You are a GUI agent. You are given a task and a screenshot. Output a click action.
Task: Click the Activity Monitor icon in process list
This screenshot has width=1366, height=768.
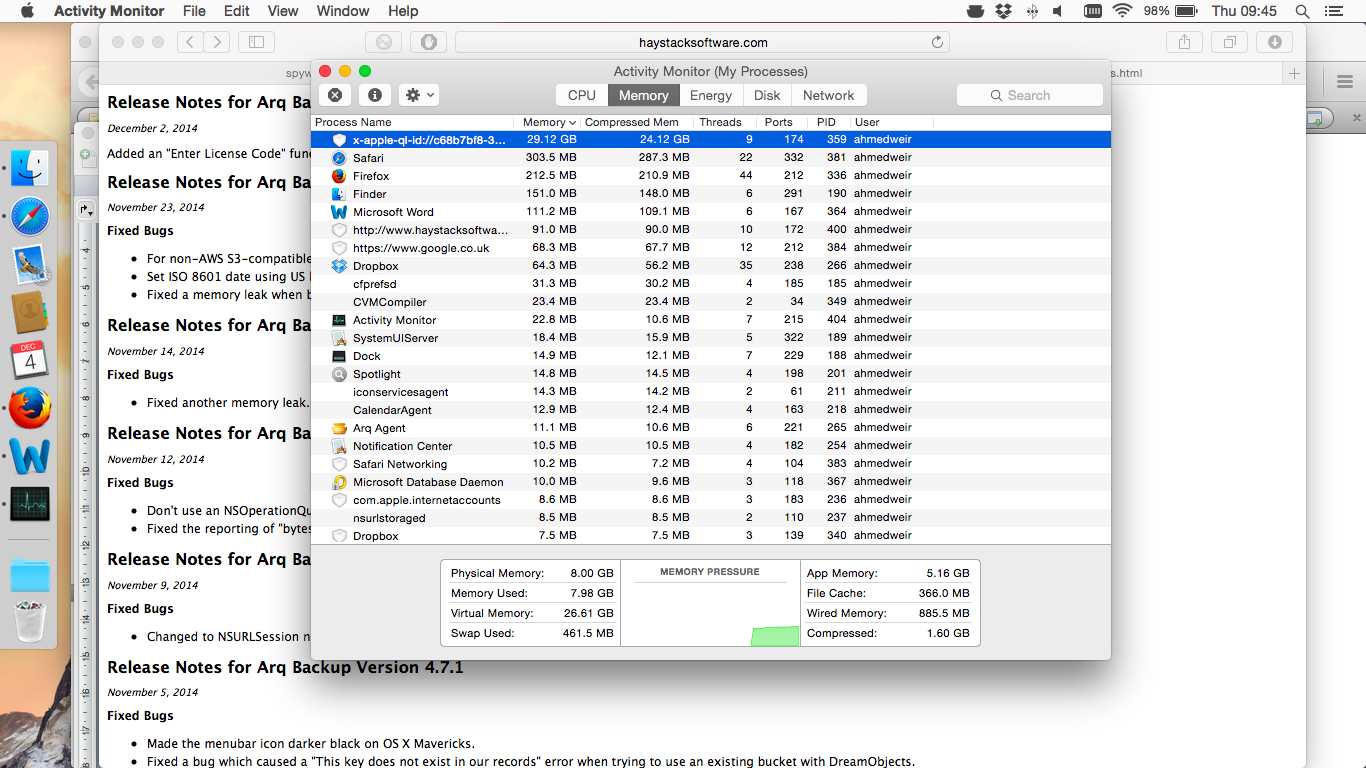click(339, 320)
